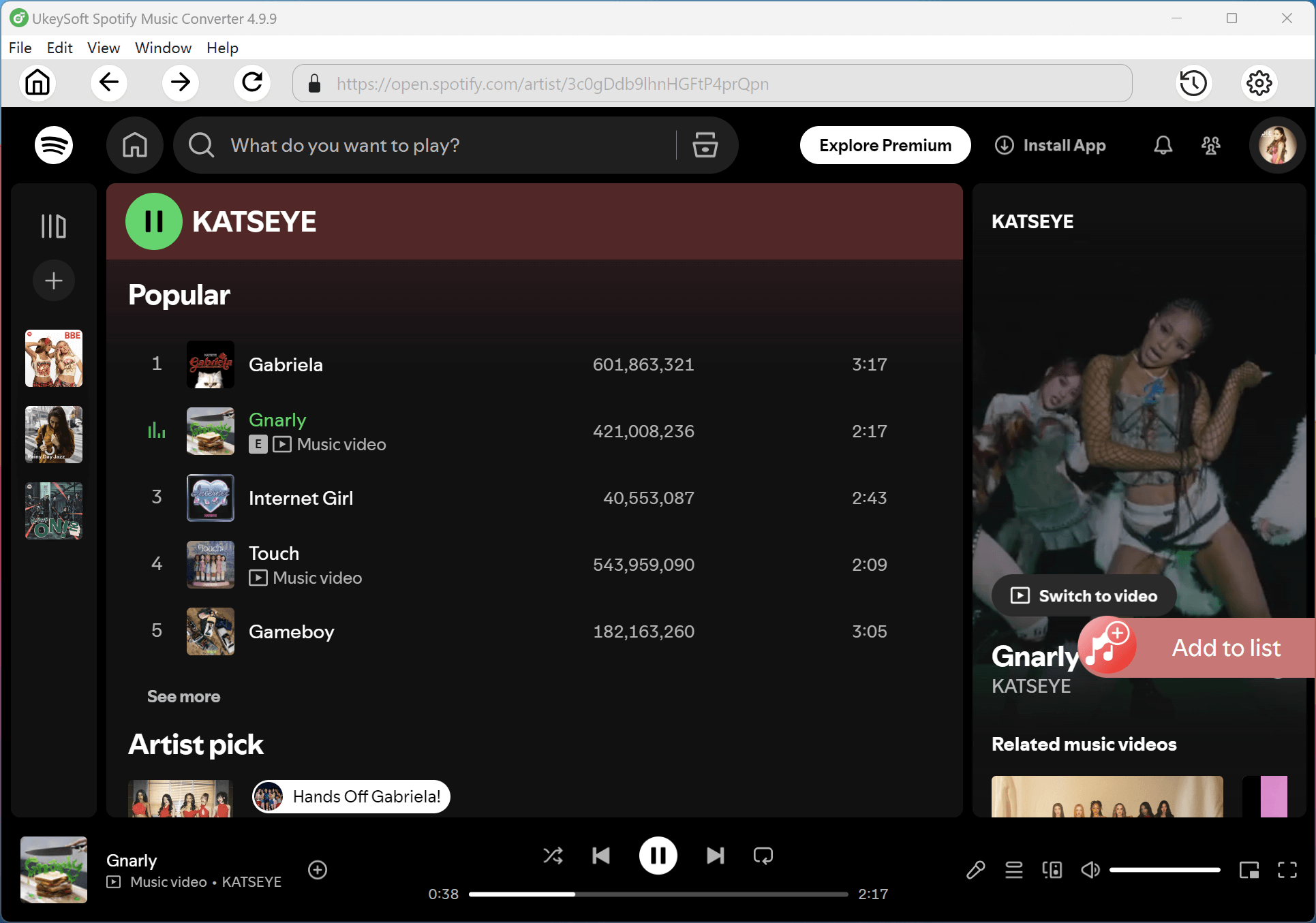Click Switch to video for Gnarly
The image size is (1316, 923).
[1082, 595]
